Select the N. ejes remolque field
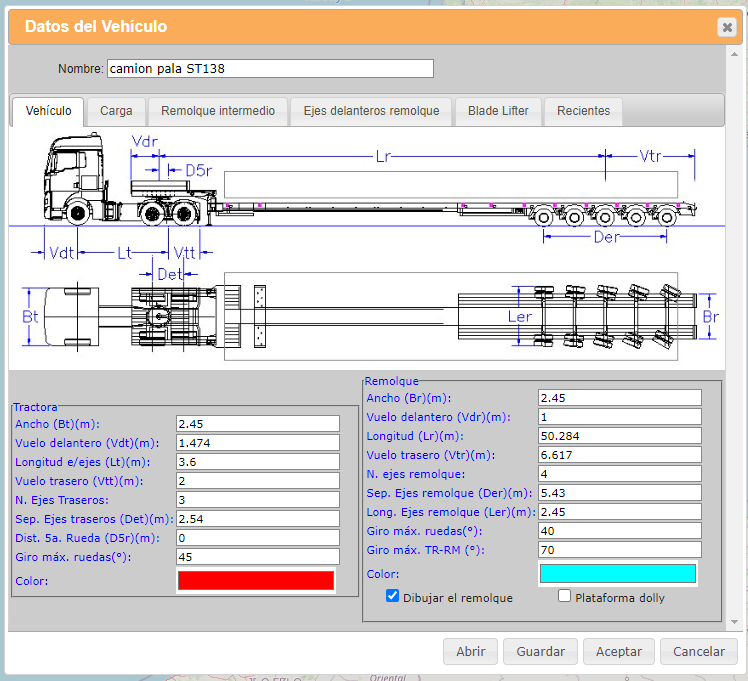Image resolution: width=748 pixels, height=681 pixels. pos(619,474)
